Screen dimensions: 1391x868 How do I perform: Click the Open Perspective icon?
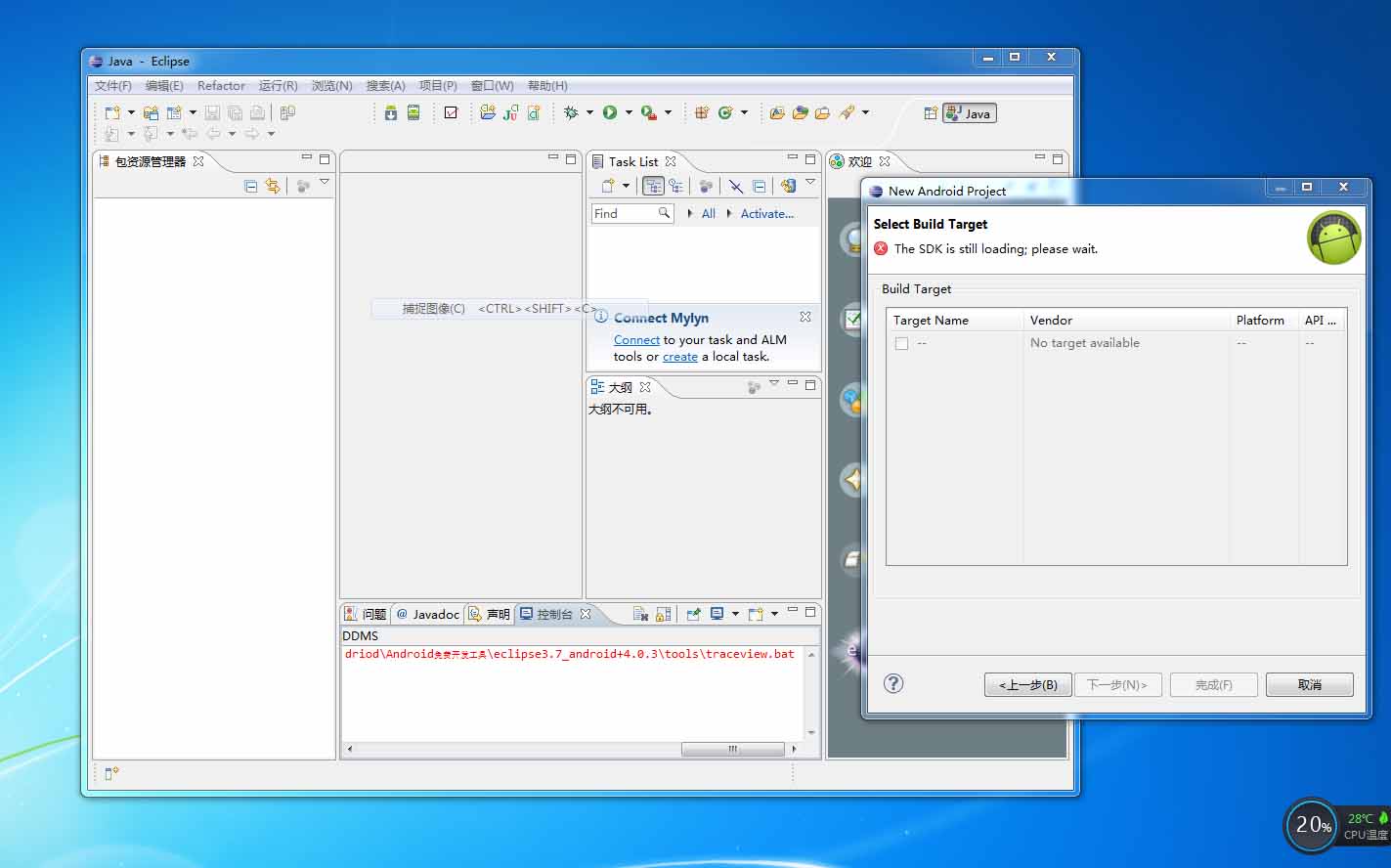click(x=931, y=113)
